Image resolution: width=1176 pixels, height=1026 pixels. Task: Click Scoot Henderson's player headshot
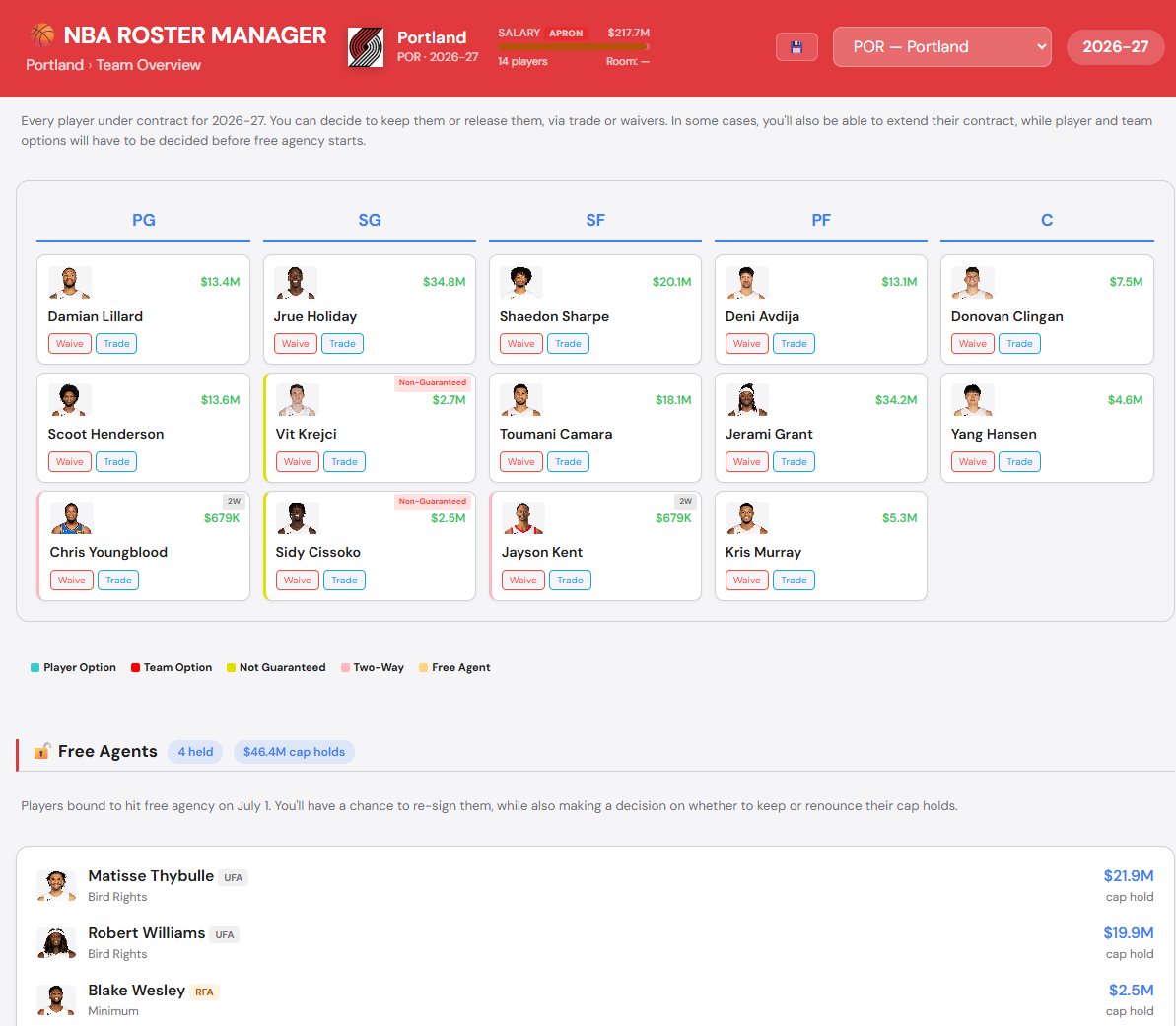click(x=70, y=400)
